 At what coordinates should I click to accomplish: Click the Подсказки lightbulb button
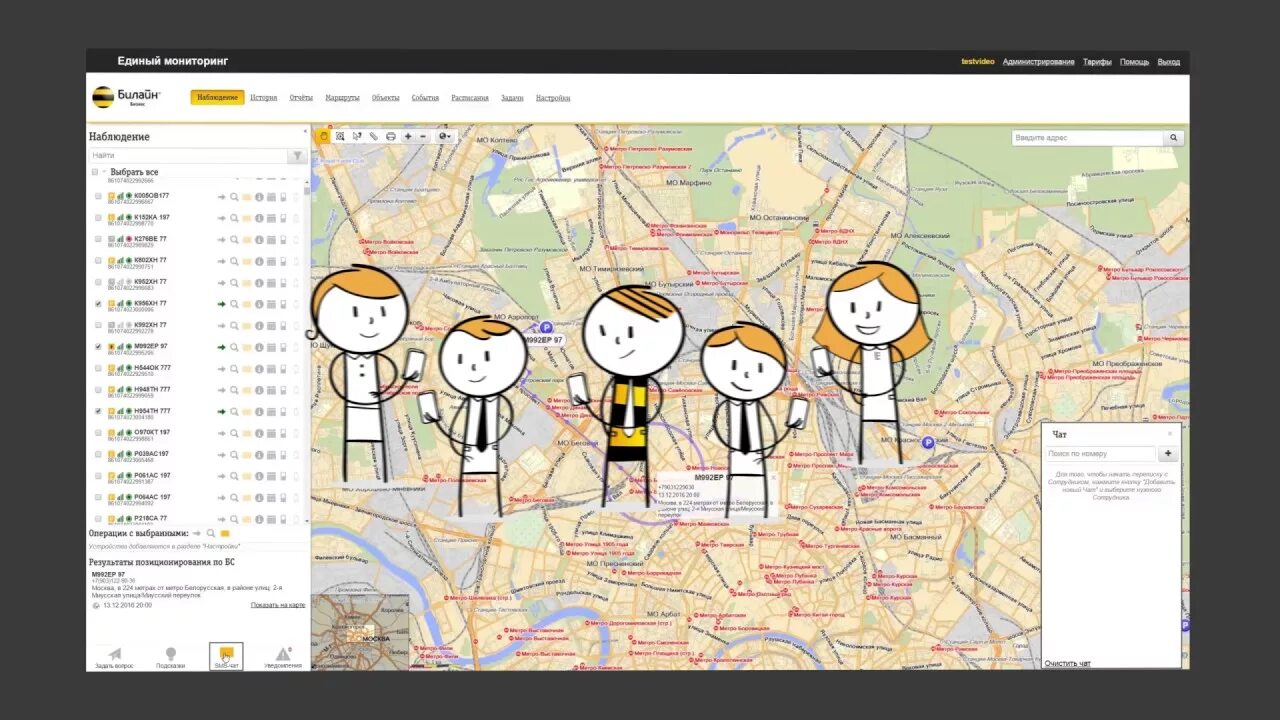171,657
